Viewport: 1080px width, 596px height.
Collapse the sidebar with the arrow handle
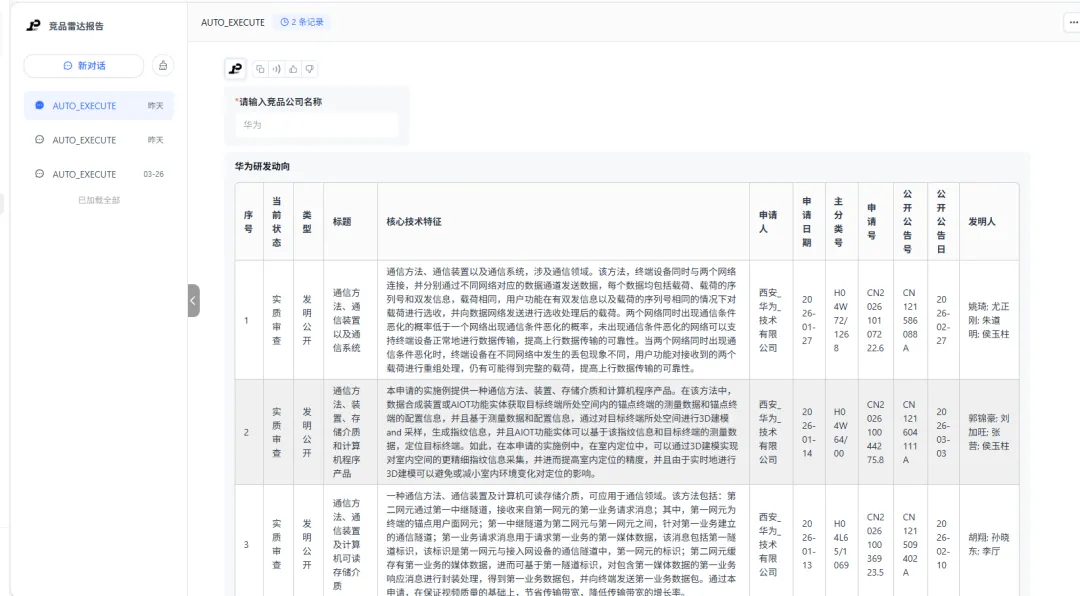coord(194,300)
